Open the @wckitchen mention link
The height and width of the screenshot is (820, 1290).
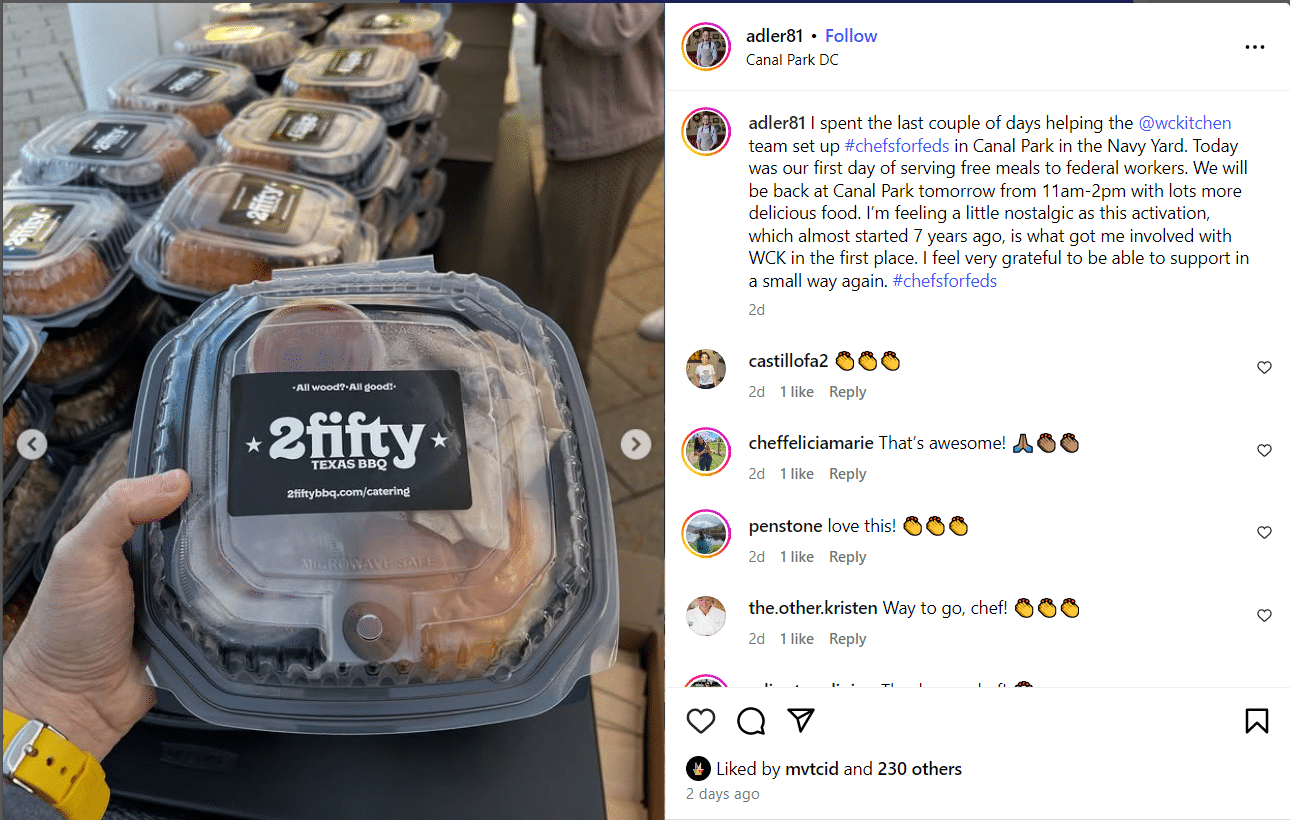coord(1184,123)
